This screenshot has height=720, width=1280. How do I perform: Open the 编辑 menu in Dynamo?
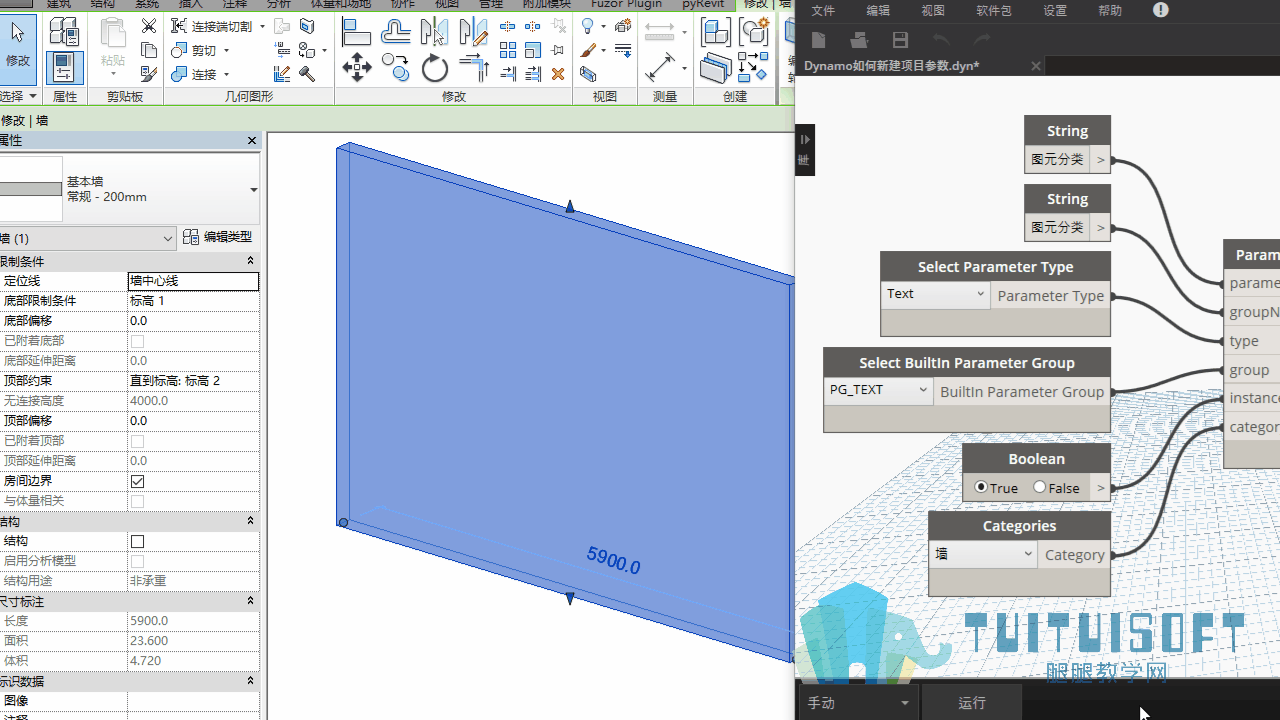pos(878,11)
